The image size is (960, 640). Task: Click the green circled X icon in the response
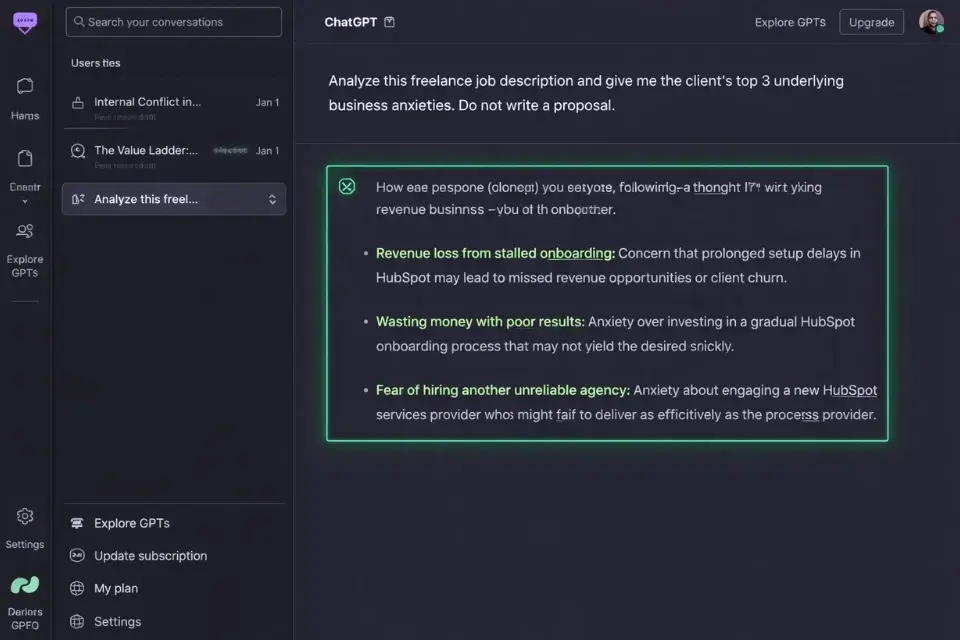pos(347,186)
